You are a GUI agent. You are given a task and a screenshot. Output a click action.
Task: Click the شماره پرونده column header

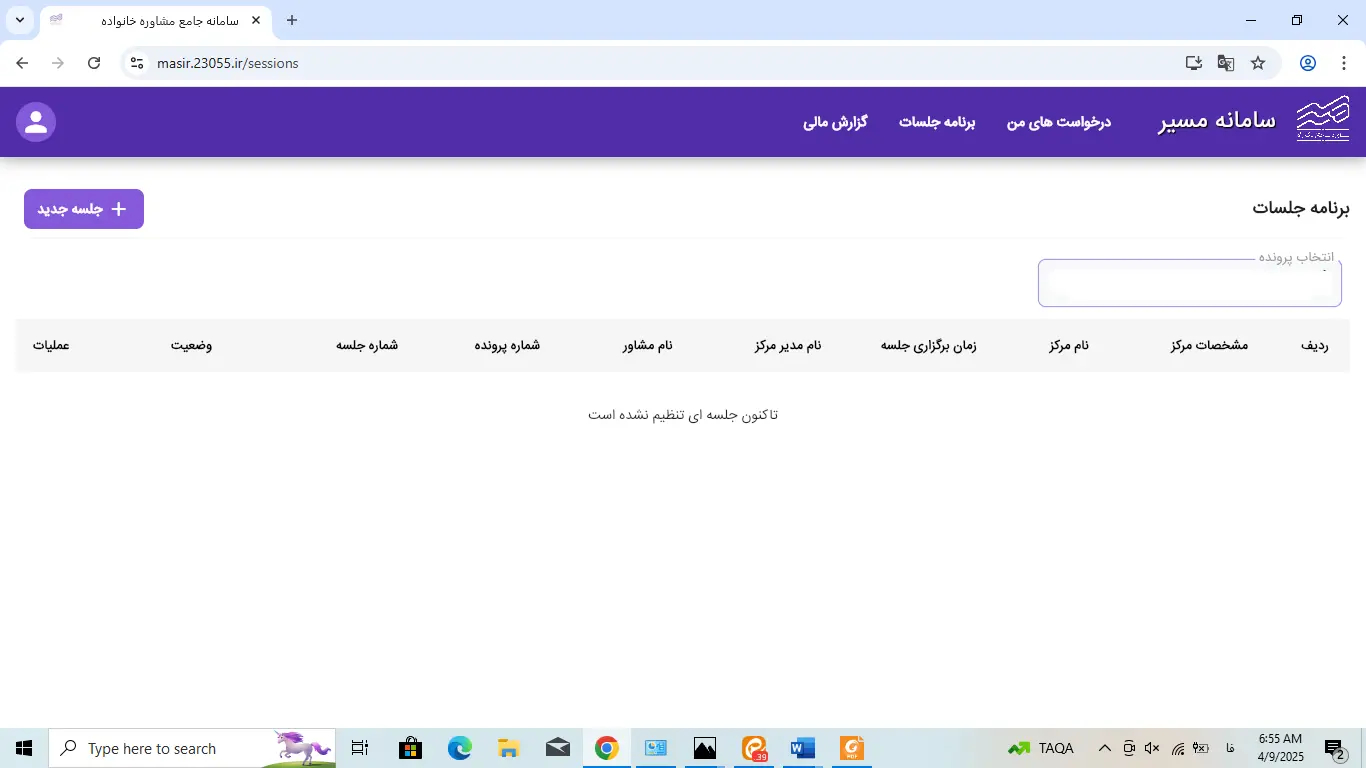507,345
